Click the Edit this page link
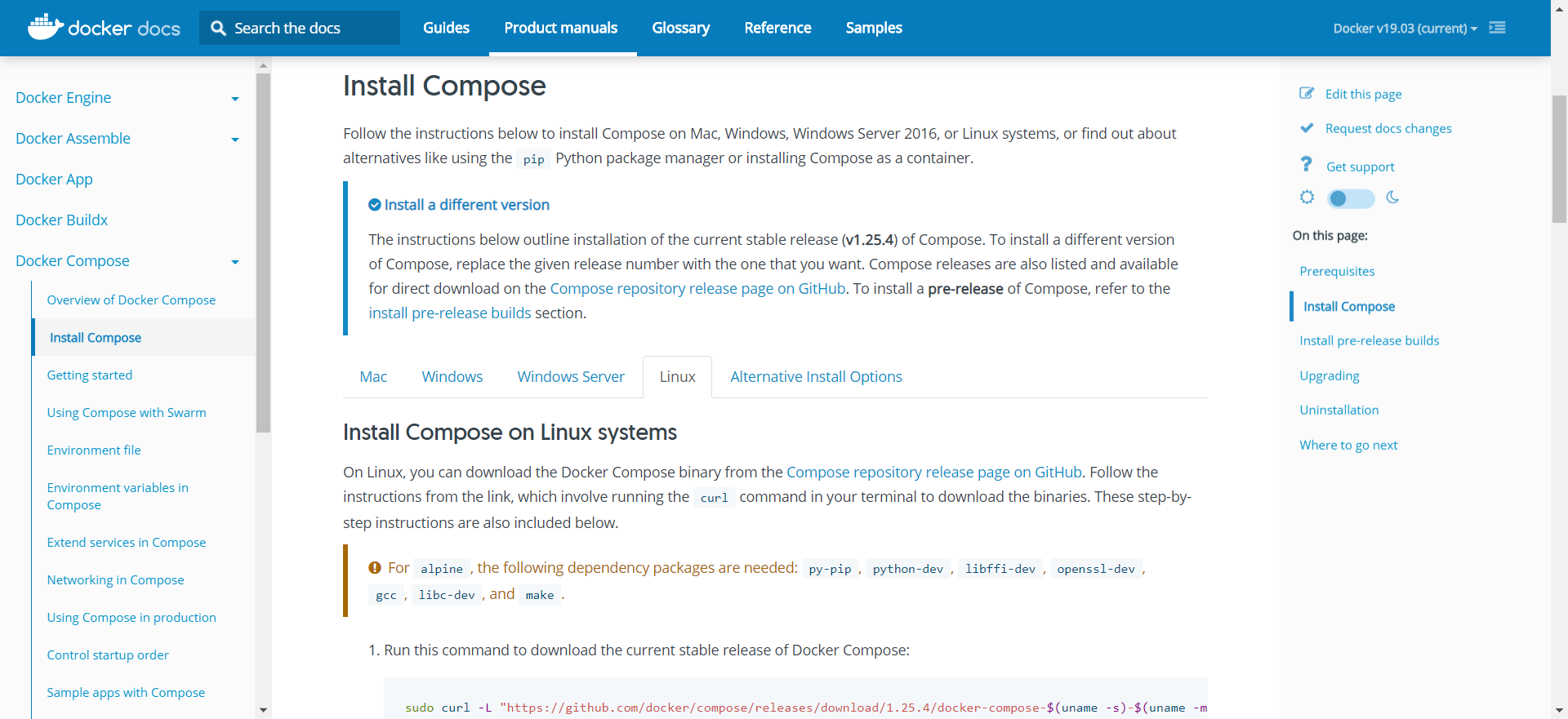 click(x=1363, y=94)
